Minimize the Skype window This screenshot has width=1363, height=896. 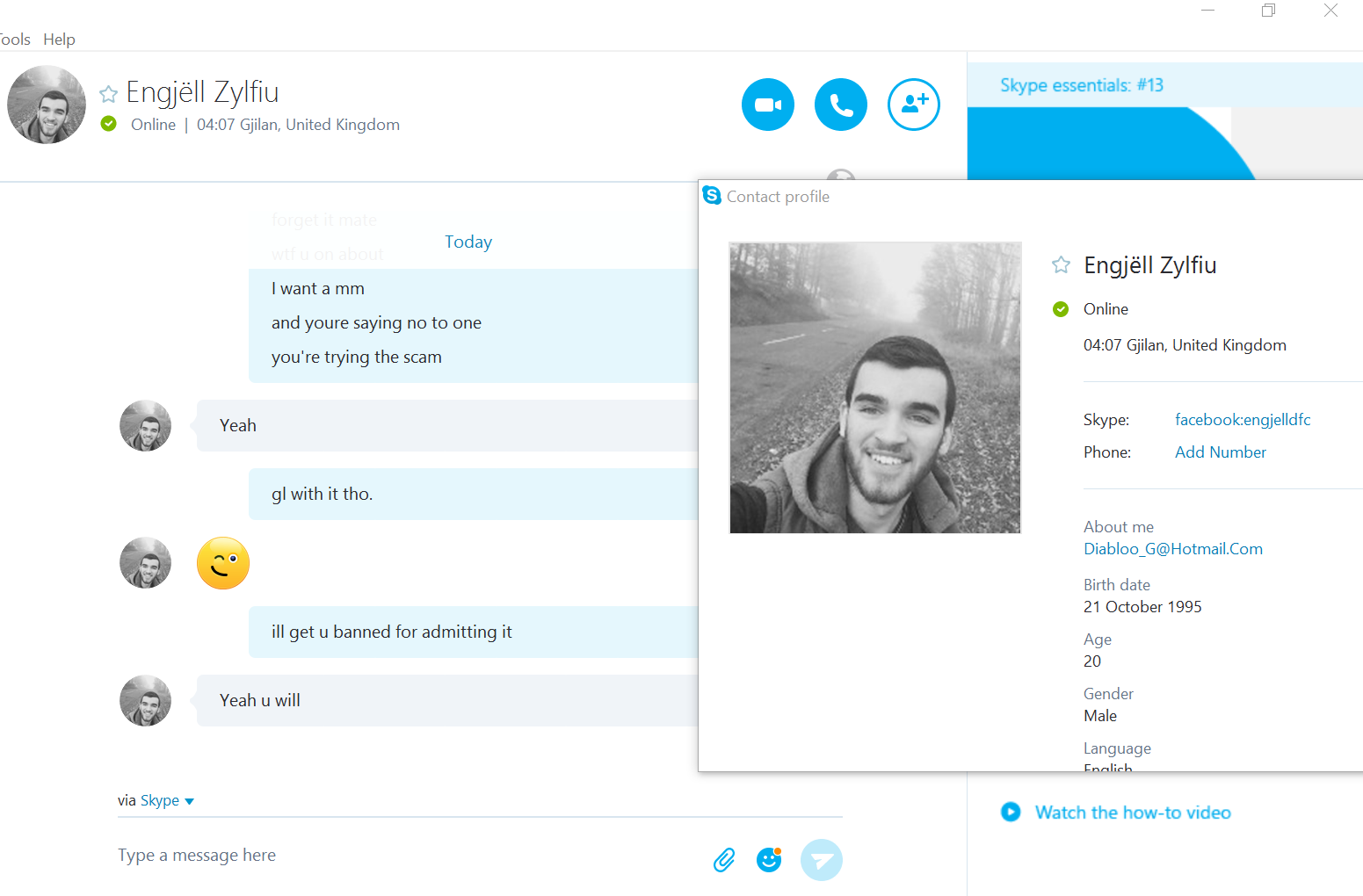coord(1208,11)
